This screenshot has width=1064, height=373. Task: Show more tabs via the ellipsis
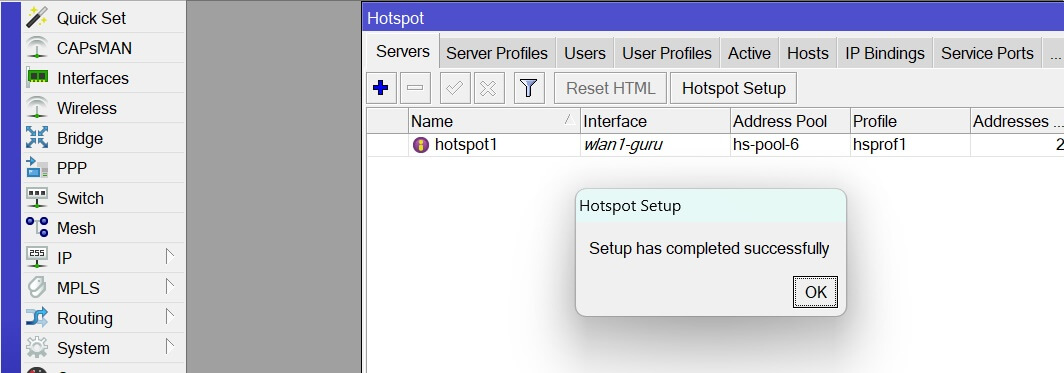point(1054,53)
